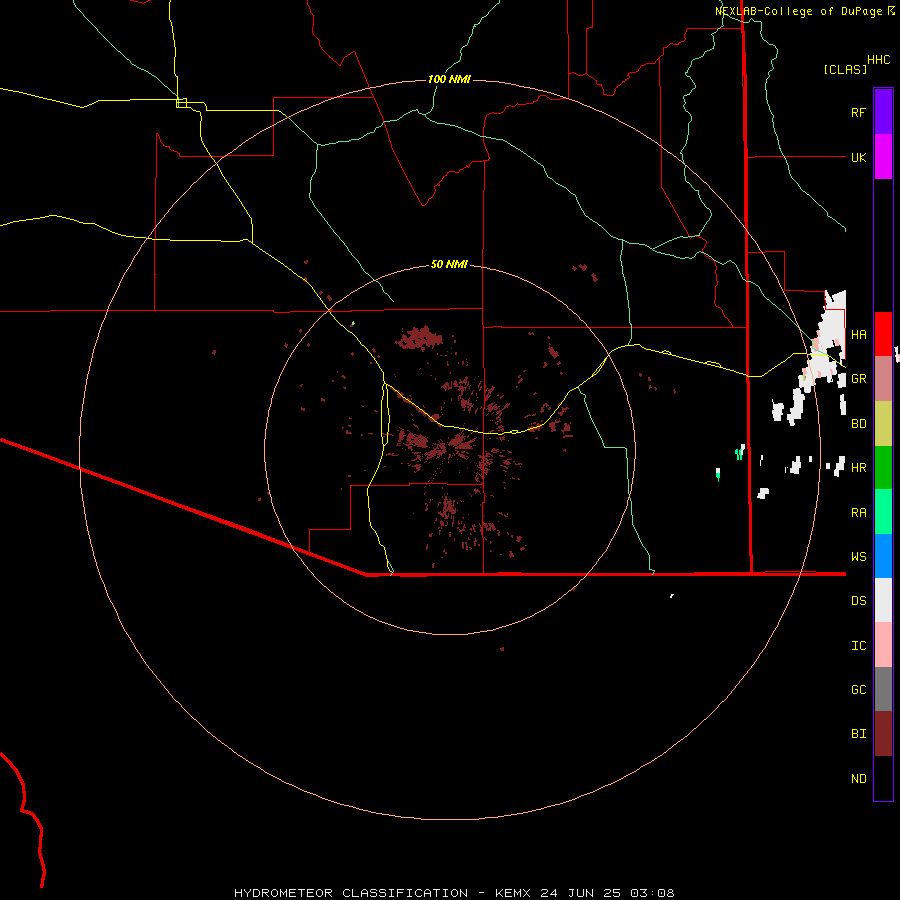Click the IC pink legend swatch

[883, 645]
